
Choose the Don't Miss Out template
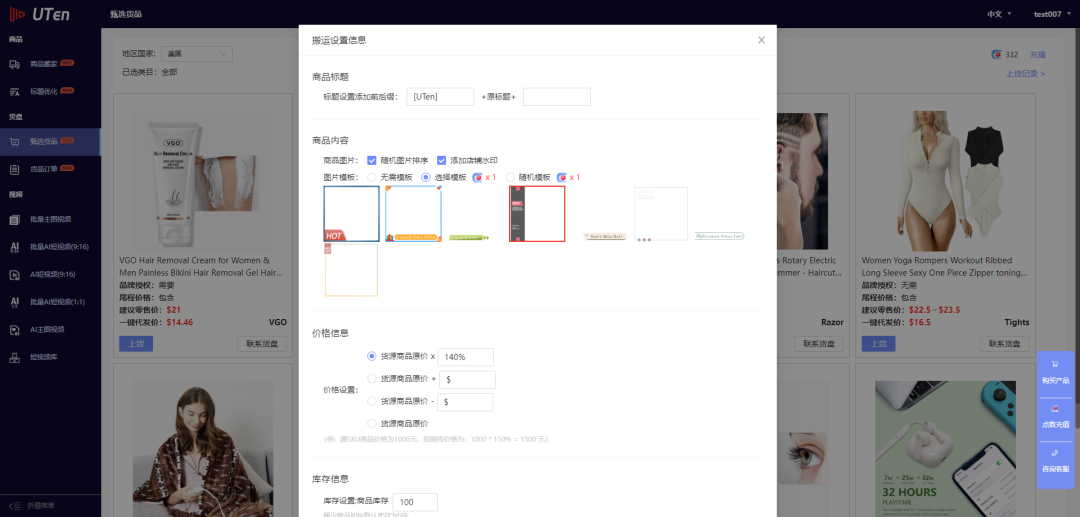(605, 236)
